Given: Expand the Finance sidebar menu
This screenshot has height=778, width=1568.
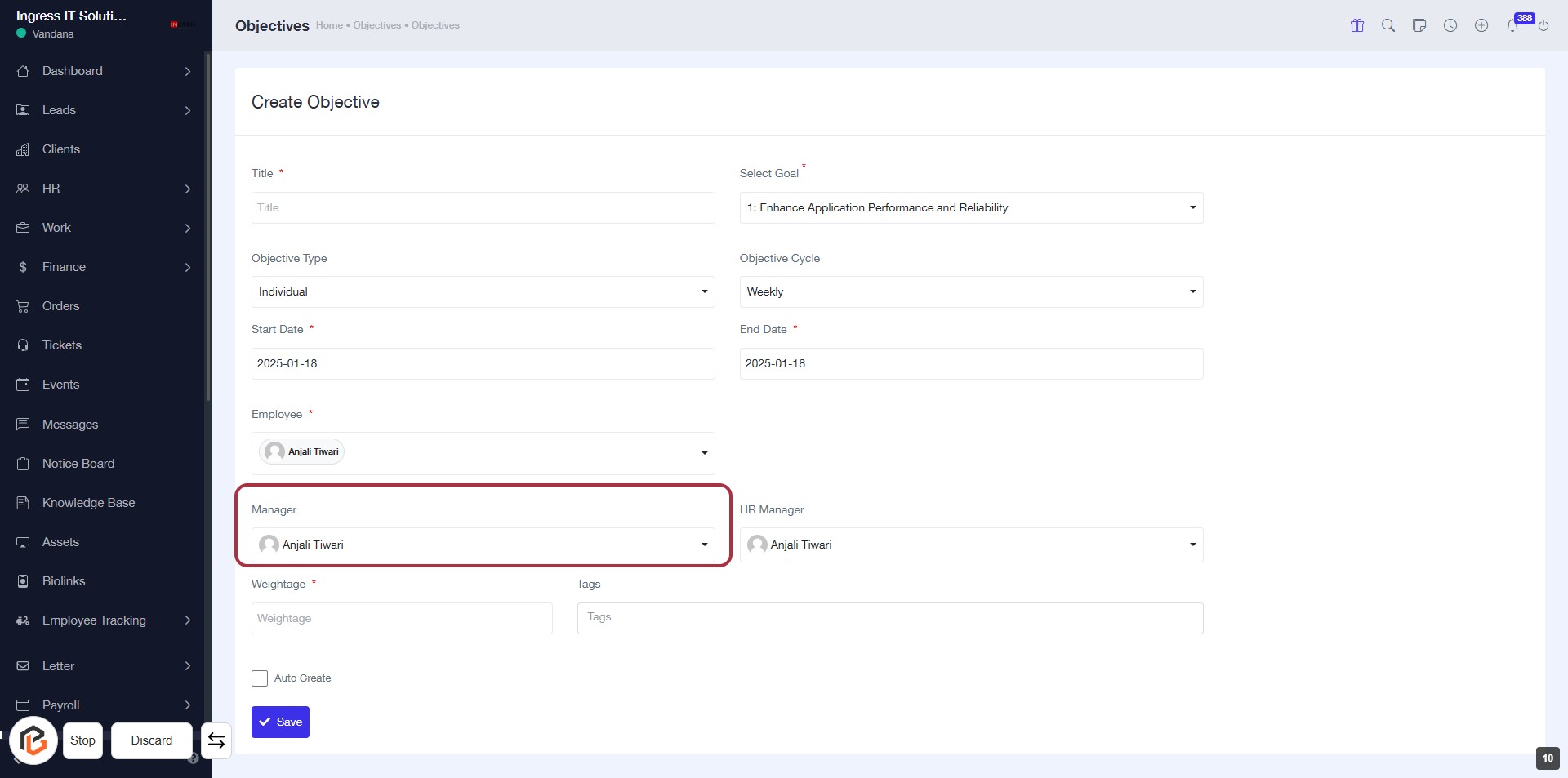Looking at the screenshot, I should coord(105,267).
